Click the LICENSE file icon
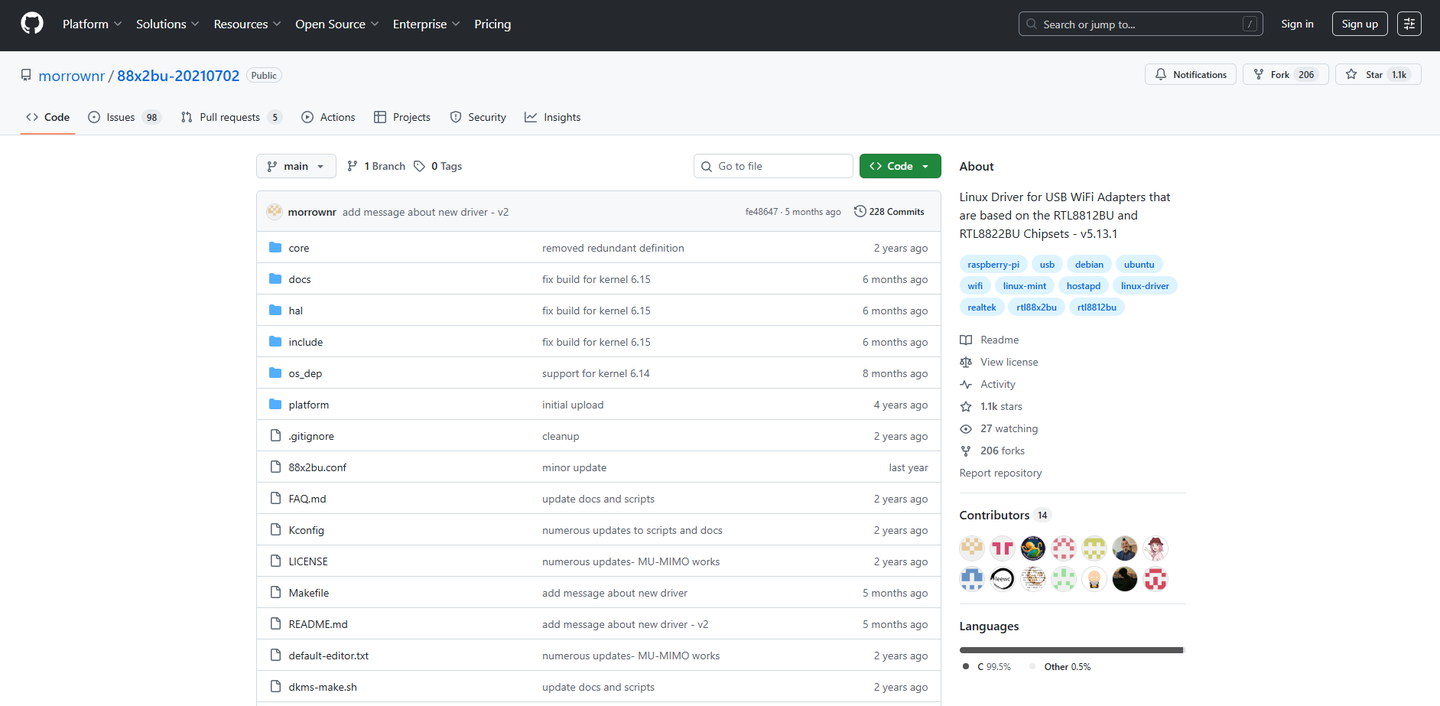Image resolution: width=1440 pixels, height=706 pixels. coord(276,562)
